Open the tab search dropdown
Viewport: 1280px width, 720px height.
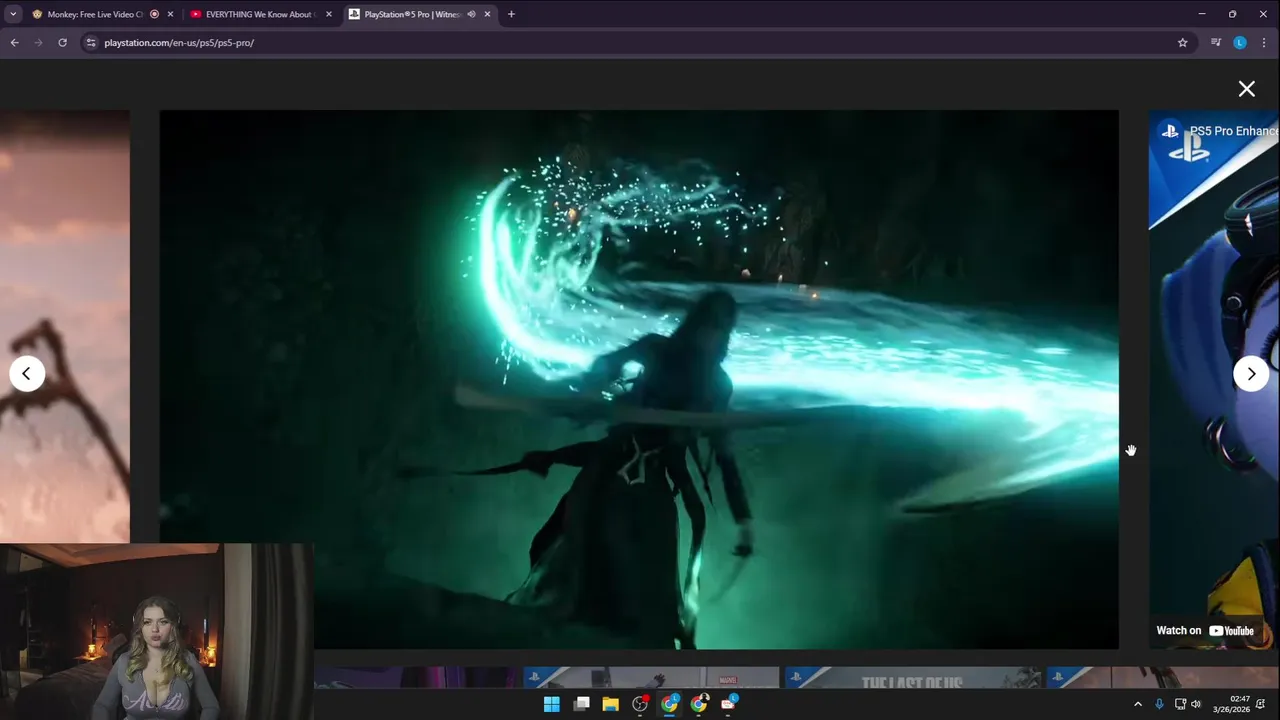click(13, 14)
